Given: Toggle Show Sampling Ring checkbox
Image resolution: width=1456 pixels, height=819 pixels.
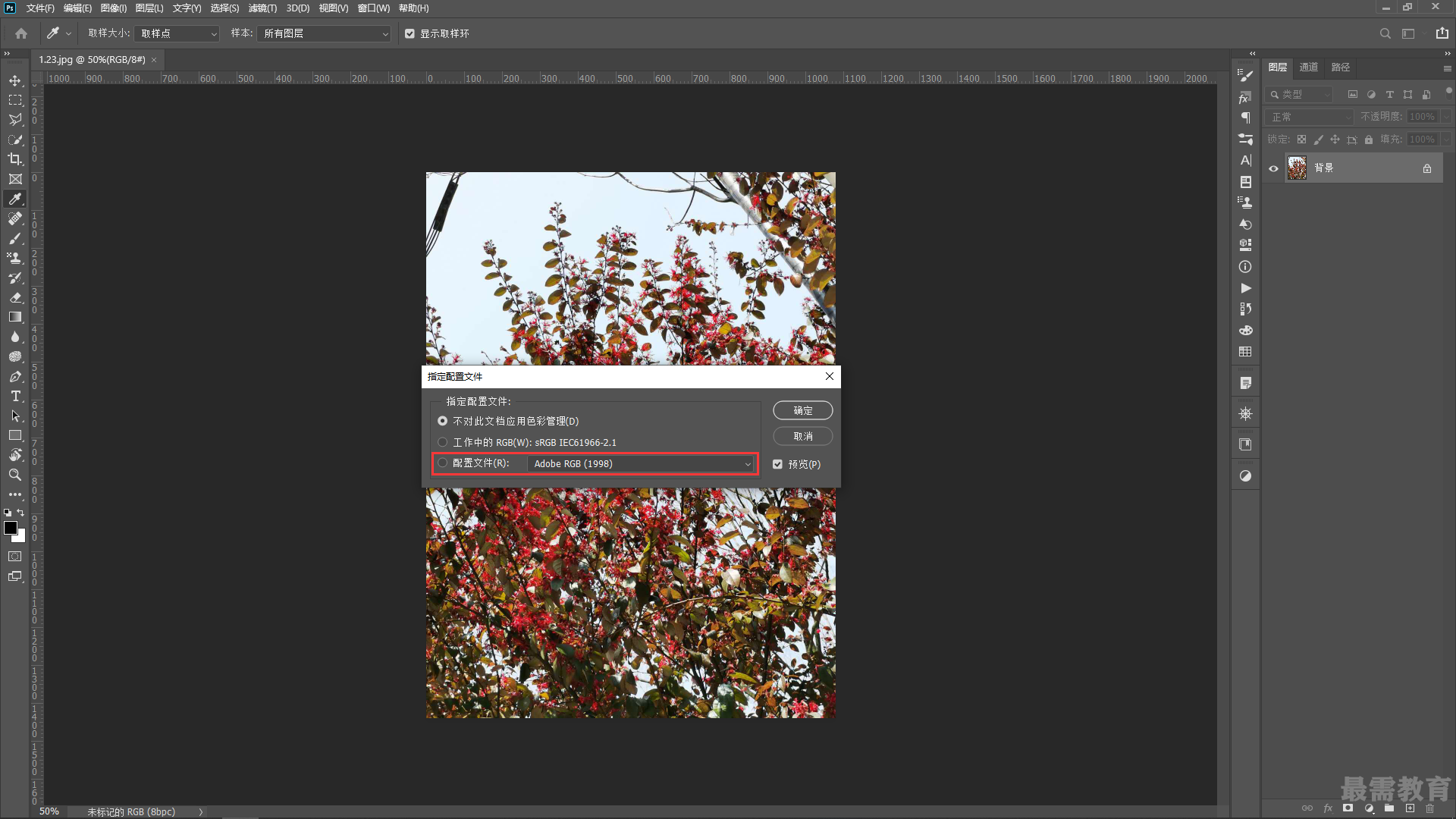Looking at the screenshot, I should 410,33.
